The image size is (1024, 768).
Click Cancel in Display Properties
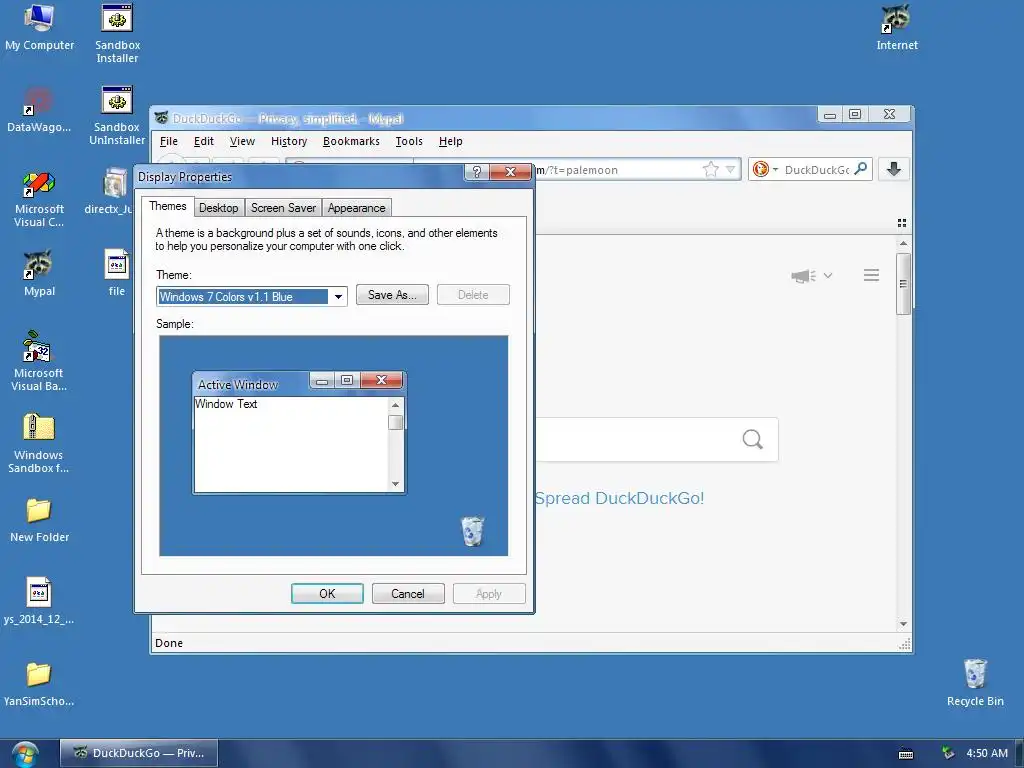408,594
